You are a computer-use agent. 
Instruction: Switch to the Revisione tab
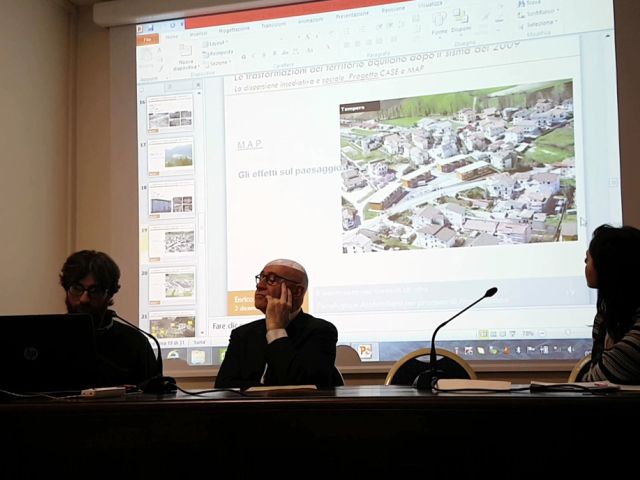(393, 10)
